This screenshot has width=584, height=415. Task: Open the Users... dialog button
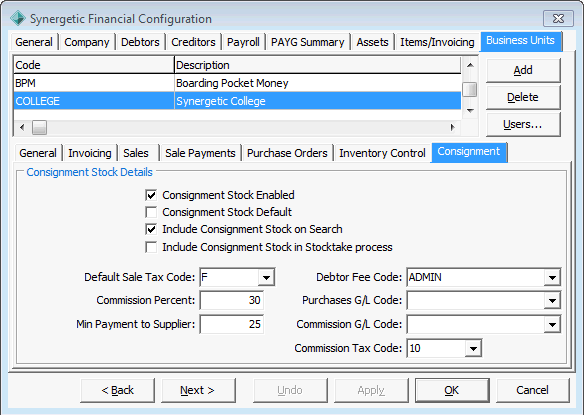(523, 124)
